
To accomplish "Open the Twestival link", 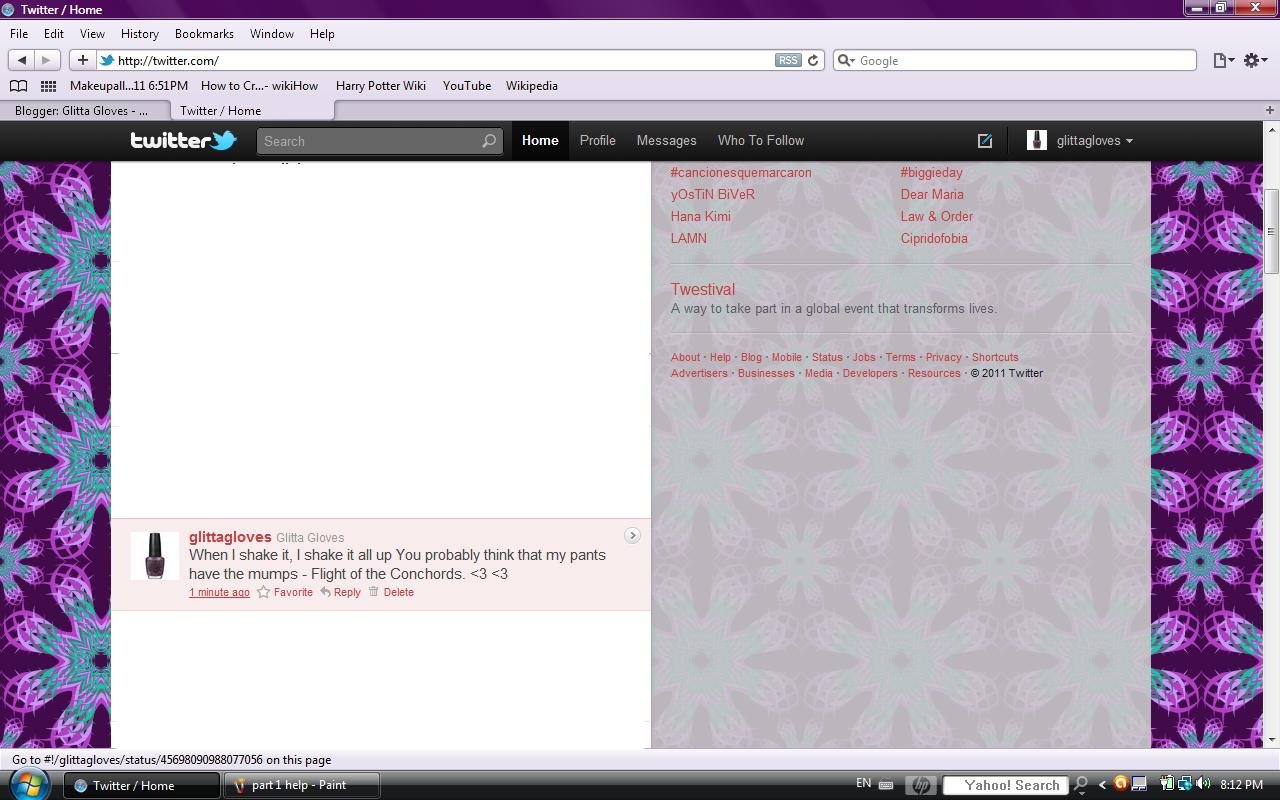I will point(702,289).
